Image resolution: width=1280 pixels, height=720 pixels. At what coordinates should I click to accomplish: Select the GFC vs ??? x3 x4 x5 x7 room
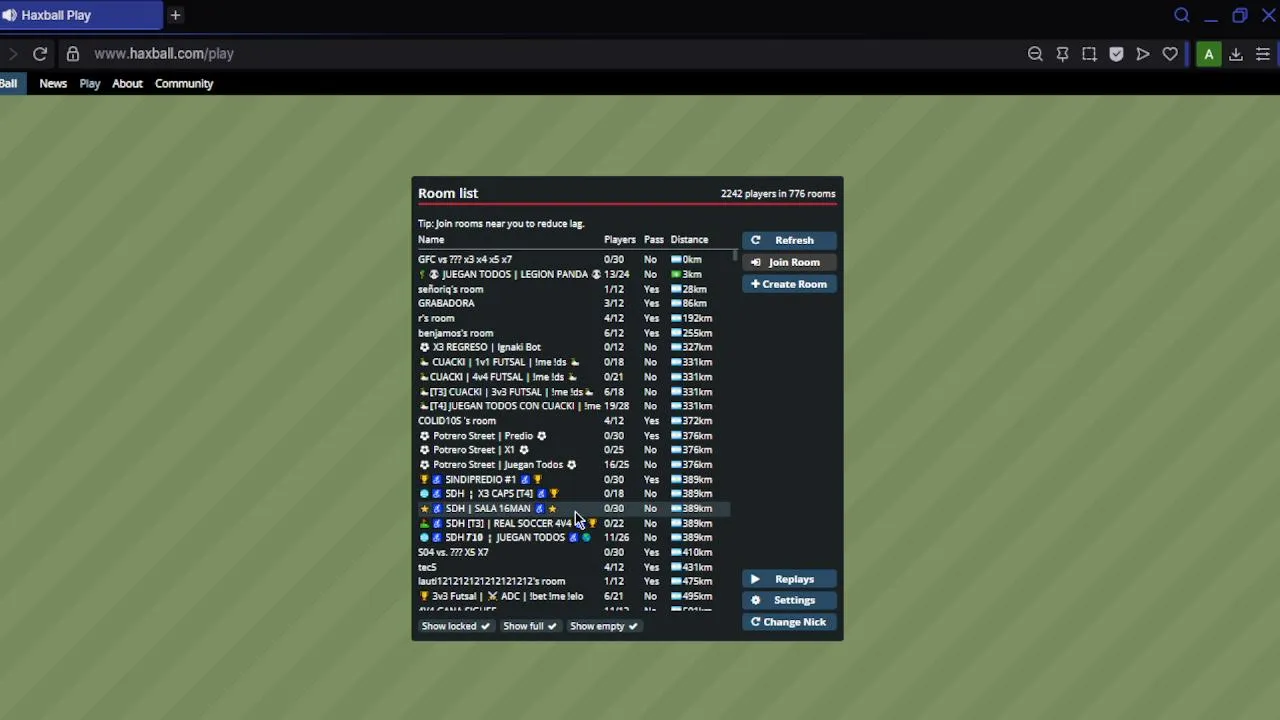point(574,259)
